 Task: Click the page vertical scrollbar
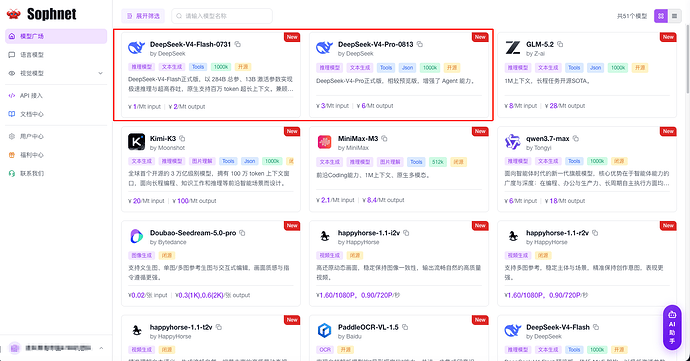click(687, 58)
